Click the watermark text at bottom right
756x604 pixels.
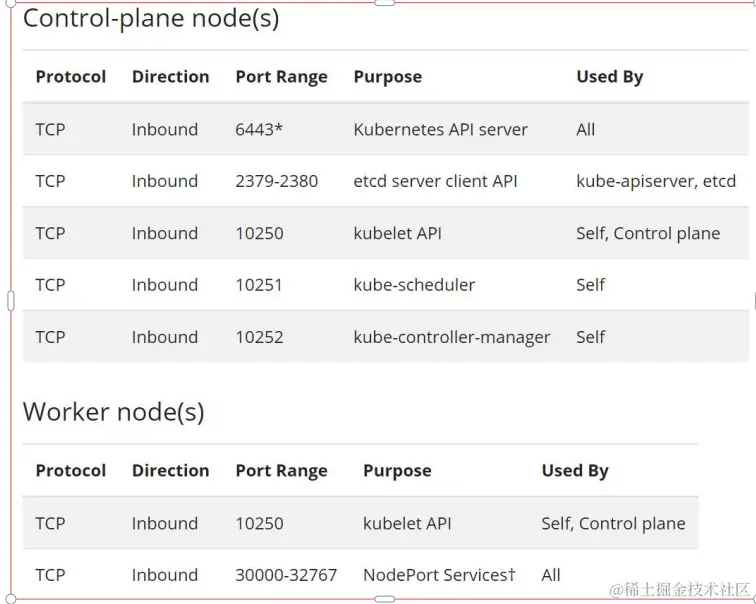680,589
